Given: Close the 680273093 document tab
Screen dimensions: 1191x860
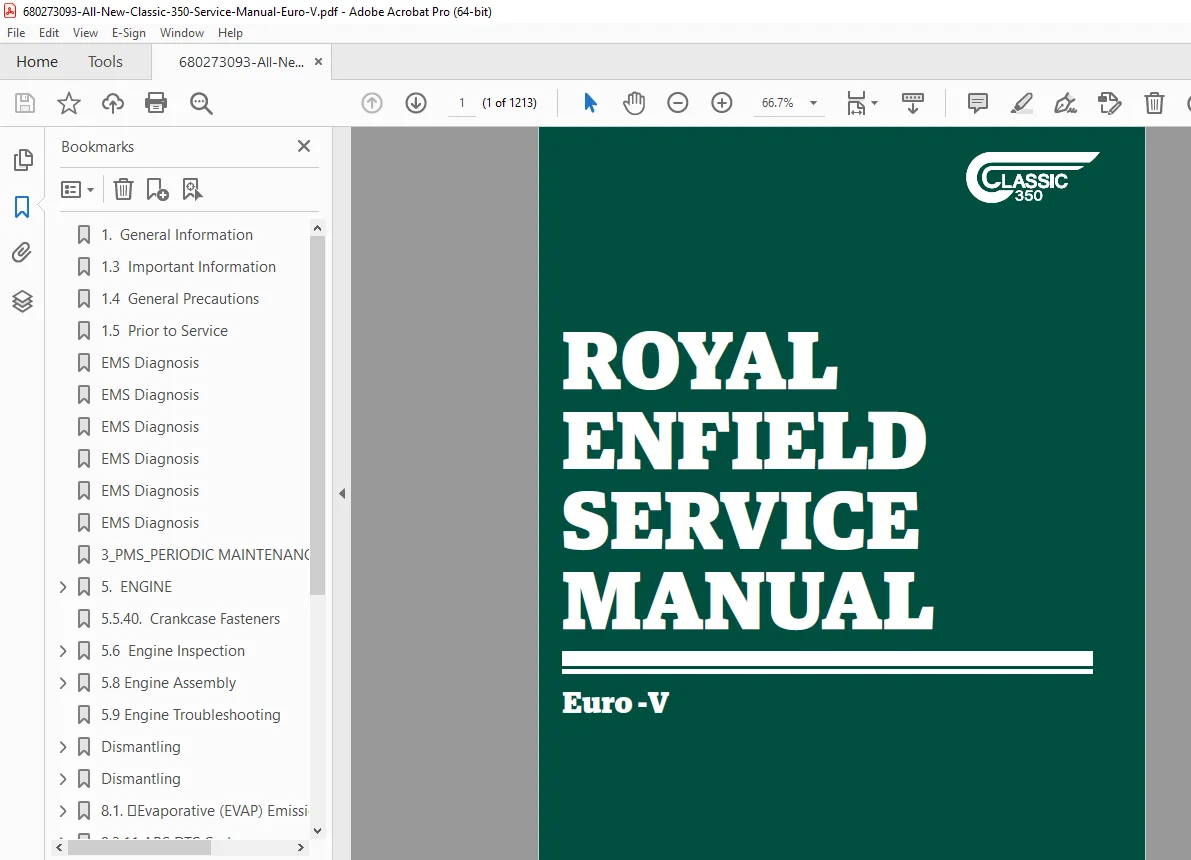Looking at the screenshot, I should coord(318,62).
